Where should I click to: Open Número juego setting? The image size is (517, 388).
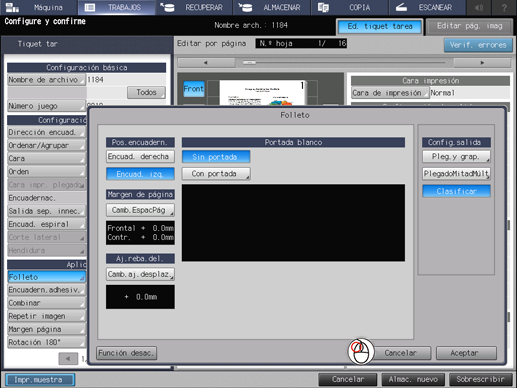(x=46, y=106)
